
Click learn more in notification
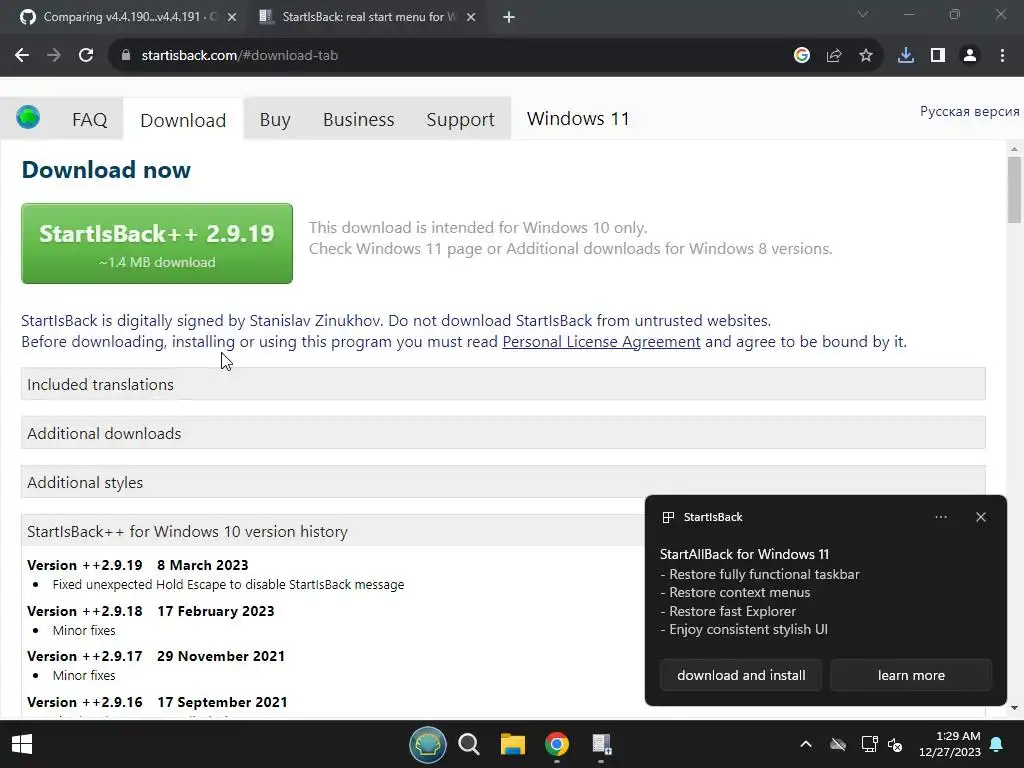911,675
